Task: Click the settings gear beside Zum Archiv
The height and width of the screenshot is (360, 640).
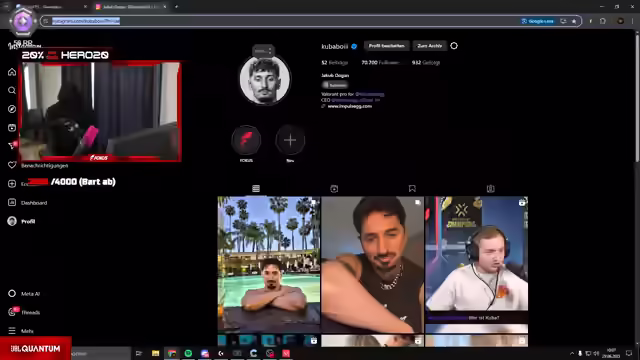Action: pos(454,46)
